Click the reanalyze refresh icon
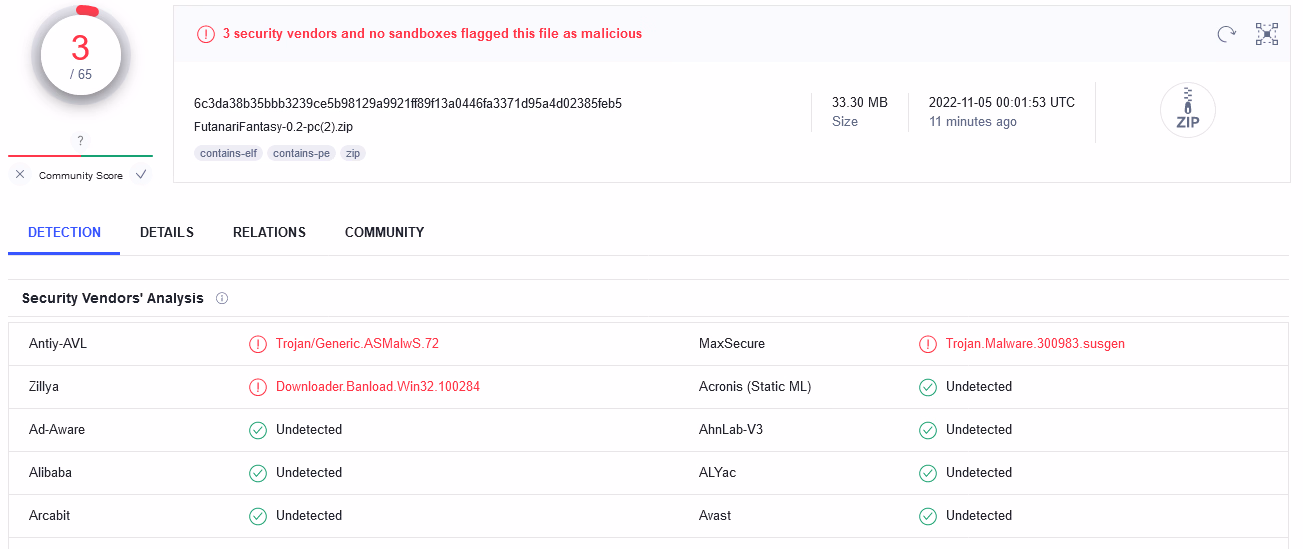 click(1227, 35)
